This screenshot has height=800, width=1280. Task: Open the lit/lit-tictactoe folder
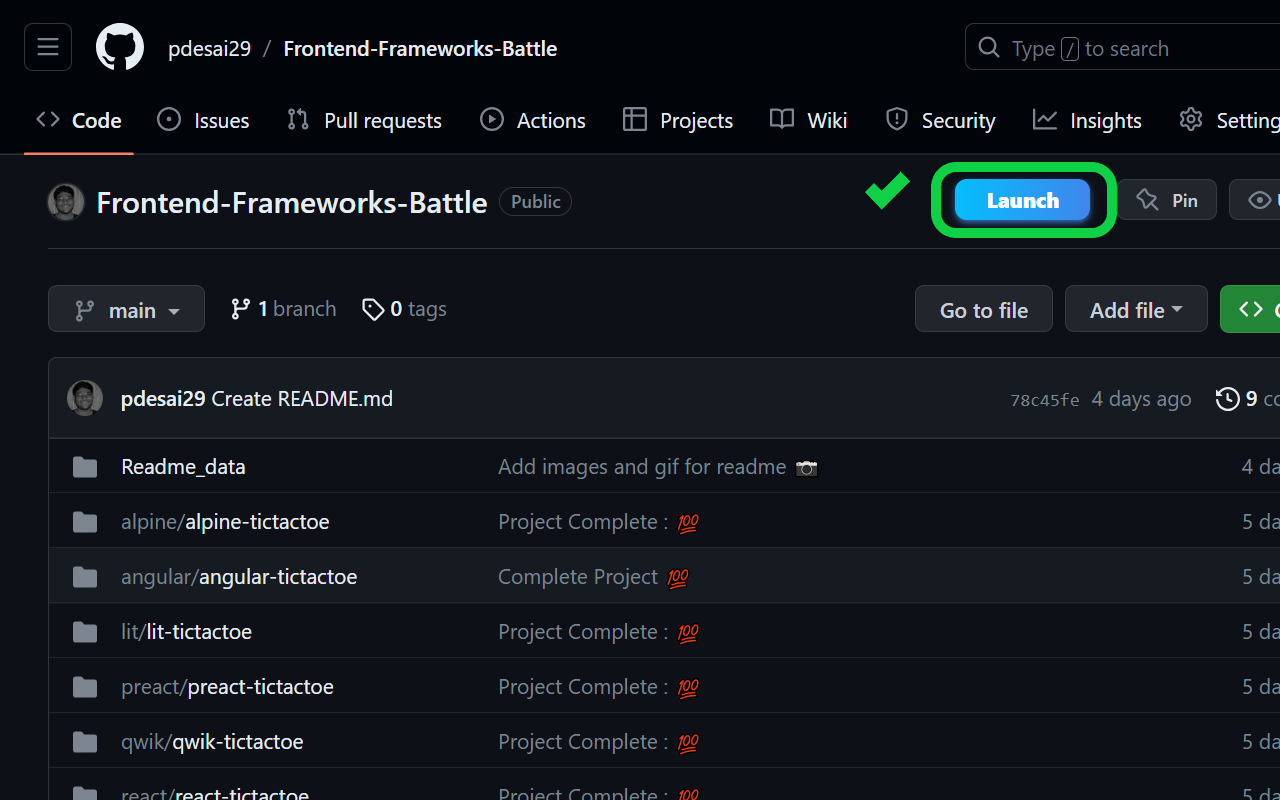[186, 631]
